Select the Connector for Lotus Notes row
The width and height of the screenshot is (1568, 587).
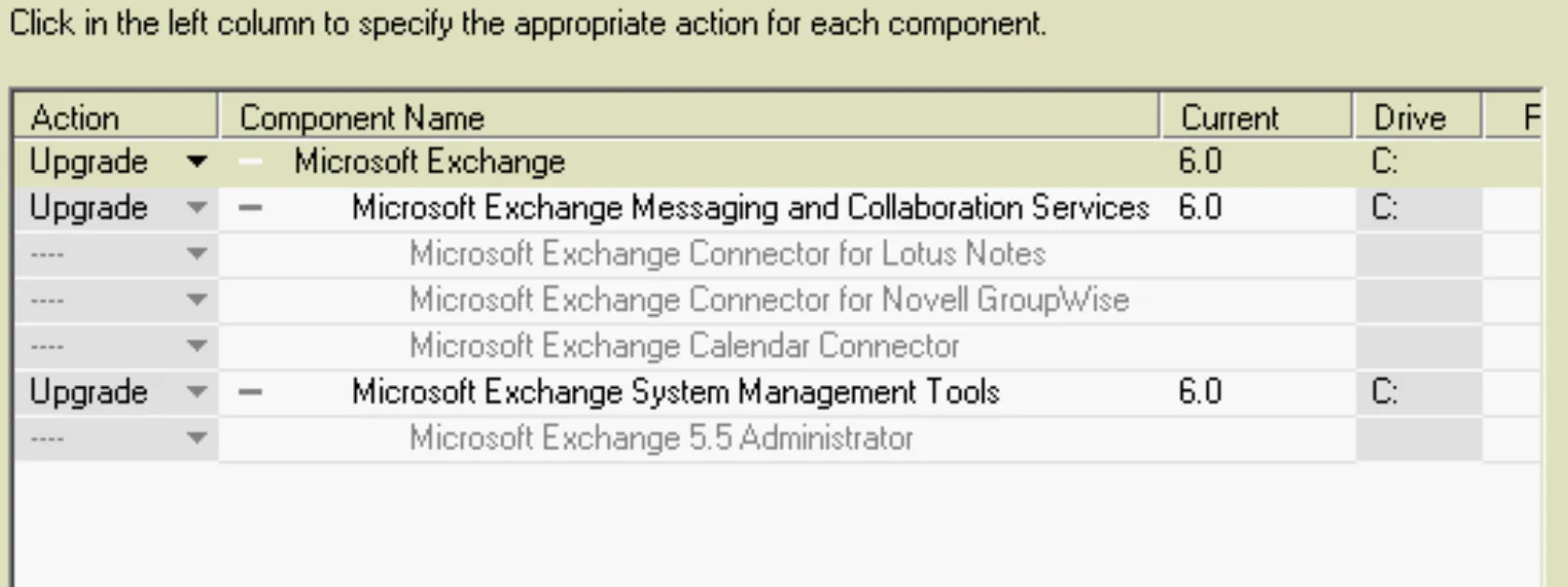coord(726,253)
